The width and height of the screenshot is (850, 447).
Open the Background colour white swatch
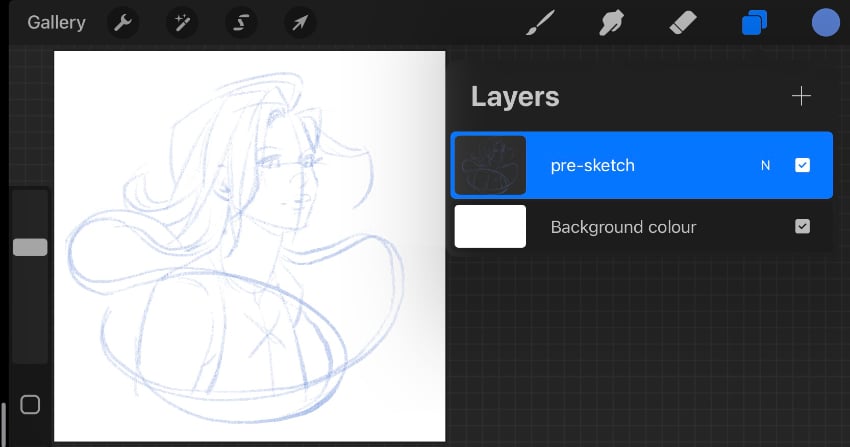coord(490,226)
